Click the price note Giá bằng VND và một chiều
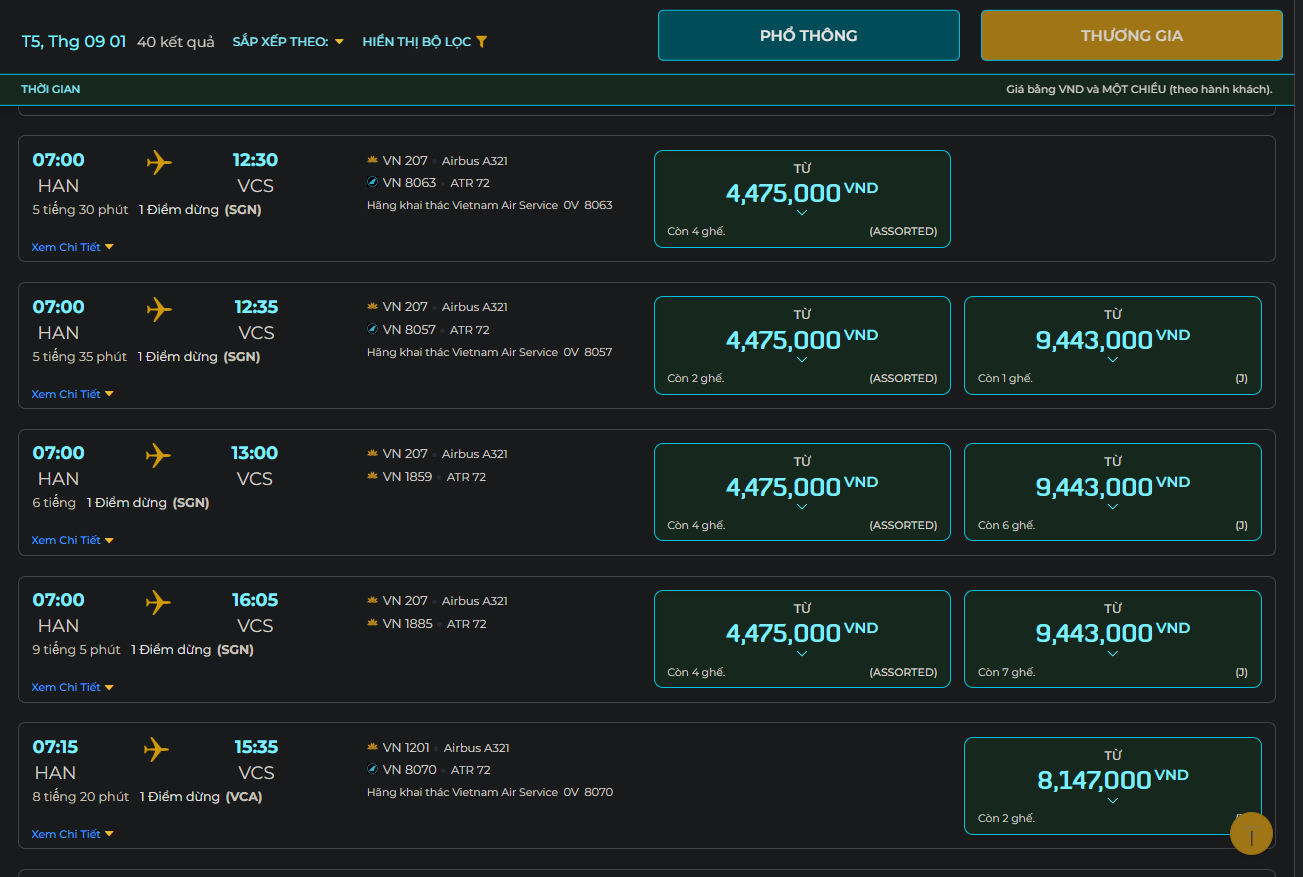 tap(1139, 89)
